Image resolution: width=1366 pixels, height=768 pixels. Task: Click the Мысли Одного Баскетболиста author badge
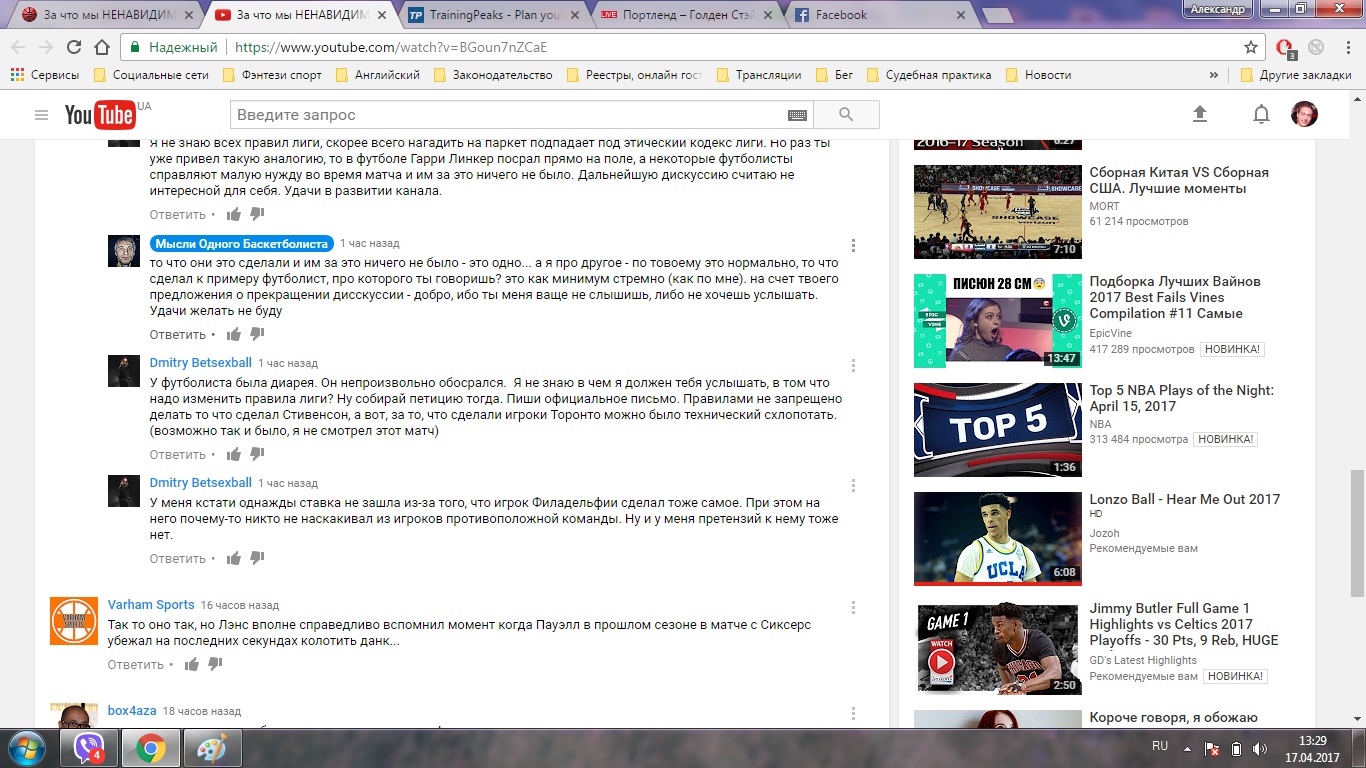pyautogui.click(x=241, y=244)
